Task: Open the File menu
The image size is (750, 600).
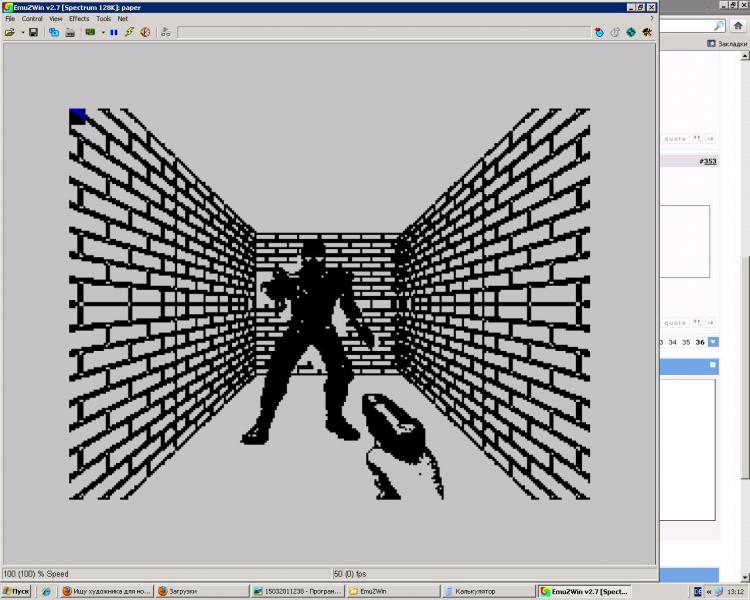Action: [x=10, y=18]
